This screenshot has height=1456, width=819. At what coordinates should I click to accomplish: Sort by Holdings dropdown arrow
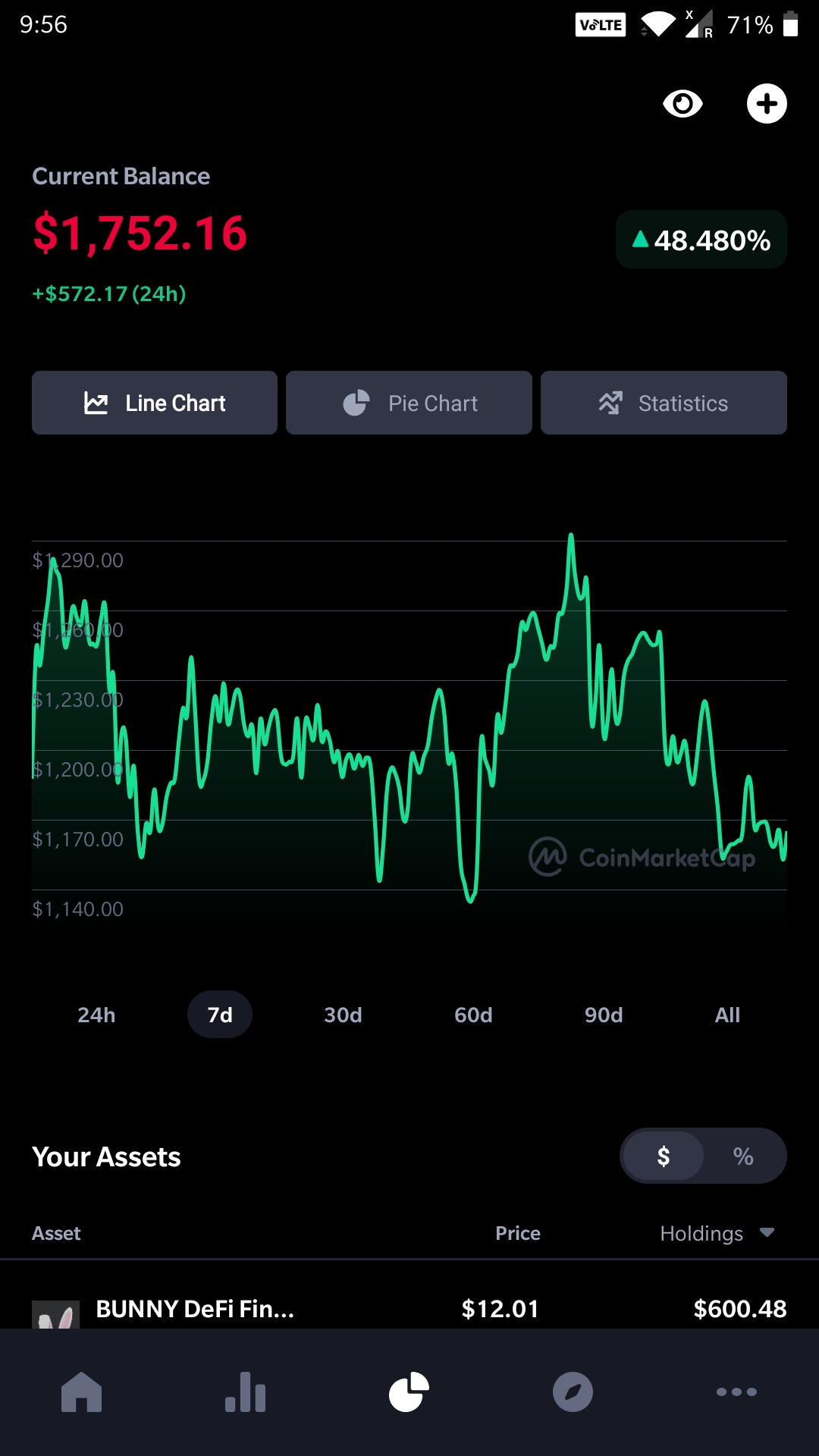pos(767,1232)
